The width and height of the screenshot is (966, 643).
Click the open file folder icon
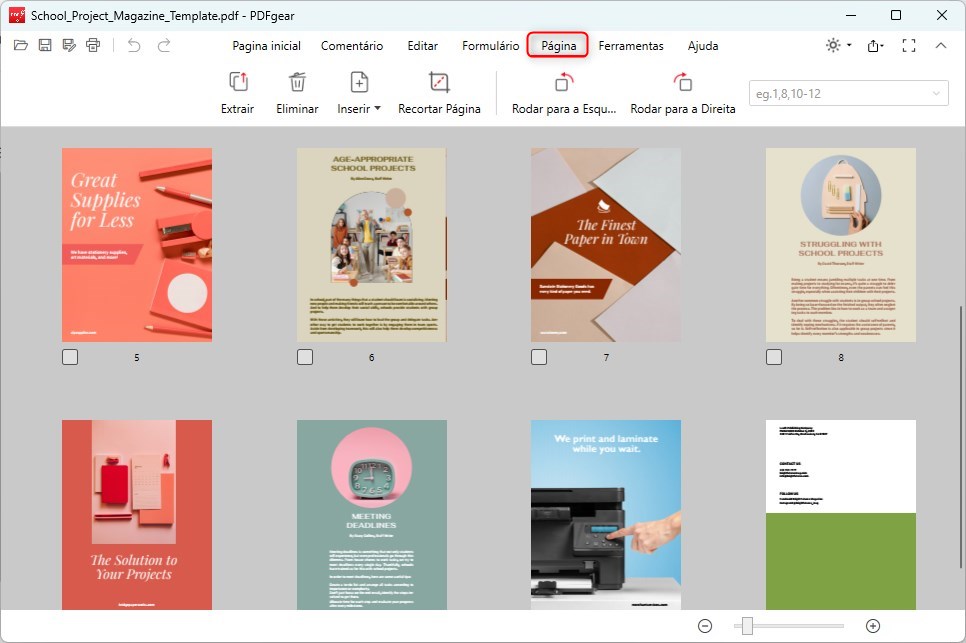(x=21, y=45)
